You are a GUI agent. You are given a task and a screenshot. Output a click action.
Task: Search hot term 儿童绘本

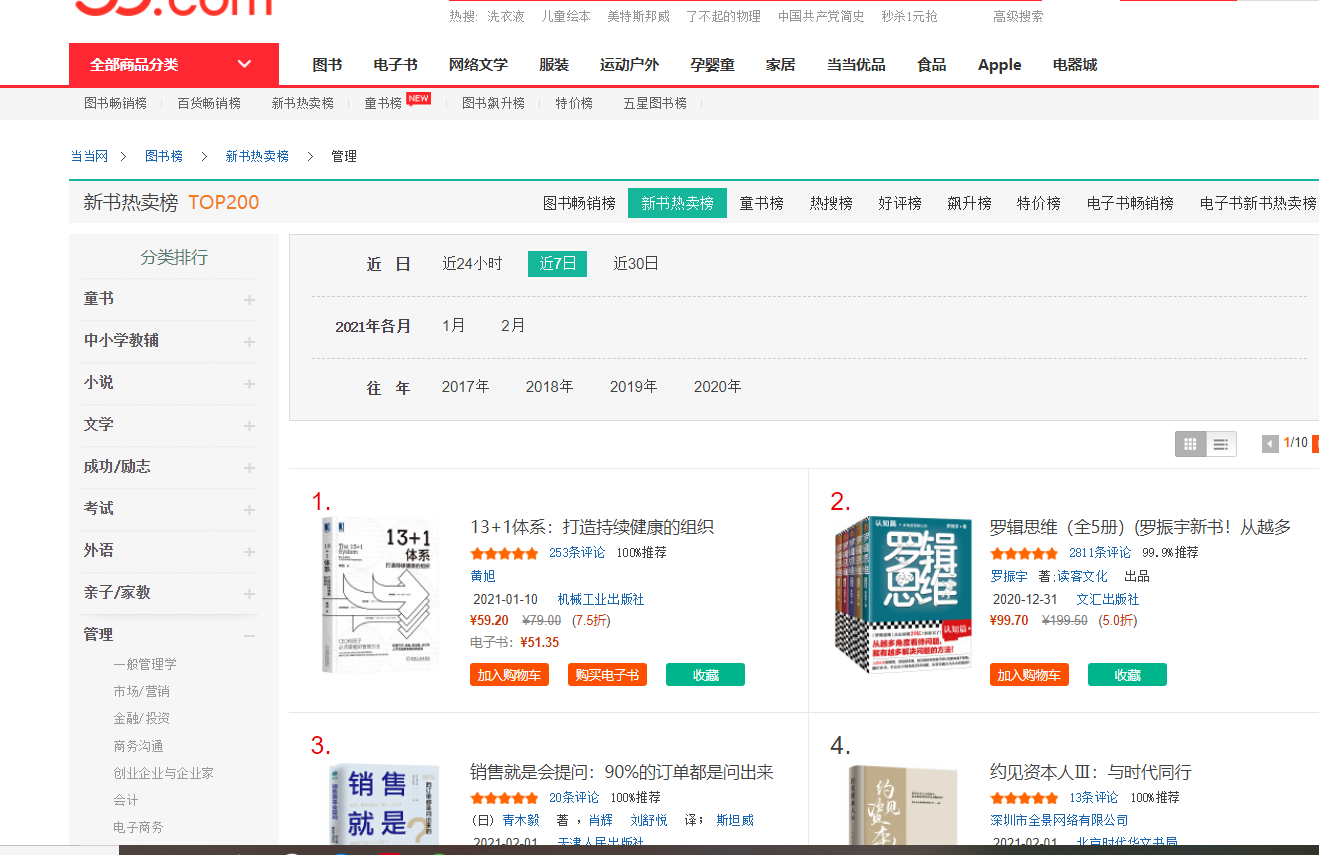[x=566, y=16]
